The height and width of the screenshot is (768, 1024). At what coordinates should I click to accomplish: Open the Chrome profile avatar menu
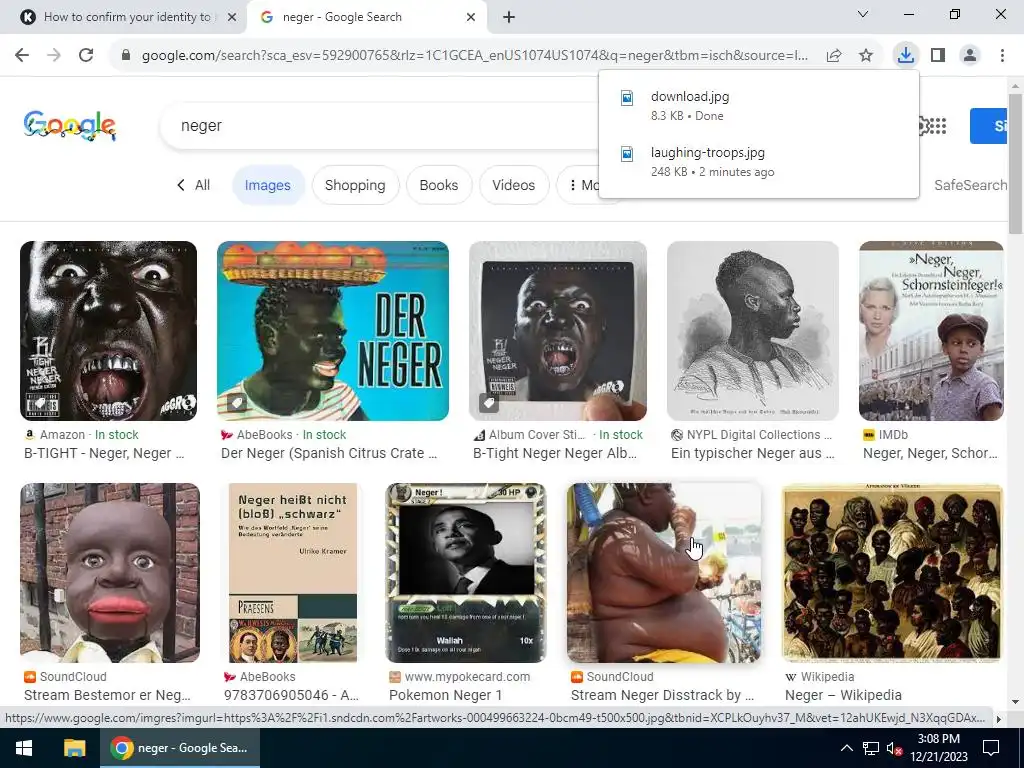pyautogui.click(x=970, y=56)
